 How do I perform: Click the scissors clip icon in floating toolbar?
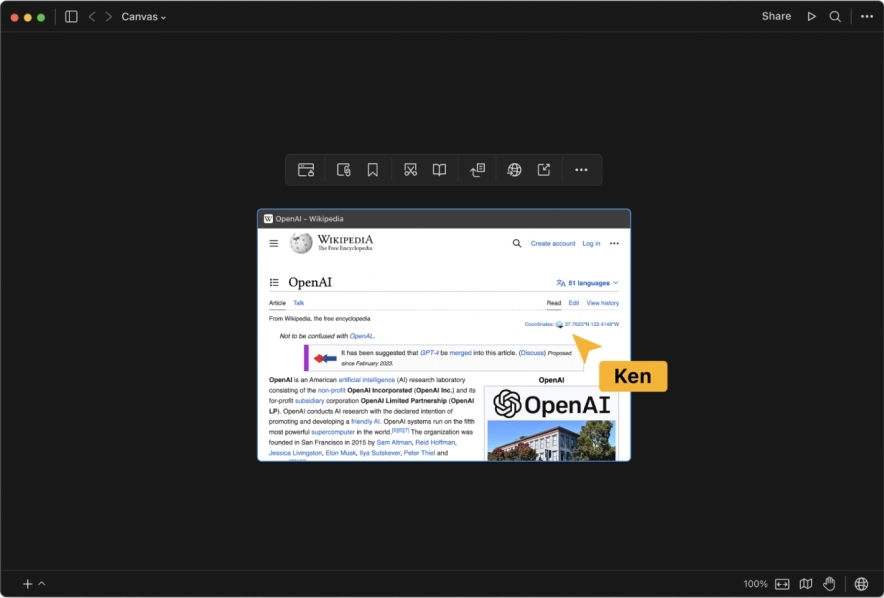(410, 170)
